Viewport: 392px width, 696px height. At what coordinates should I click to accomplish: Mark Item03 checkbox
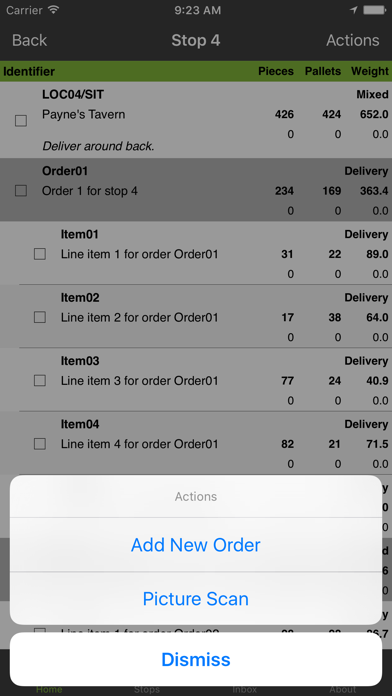40,381
